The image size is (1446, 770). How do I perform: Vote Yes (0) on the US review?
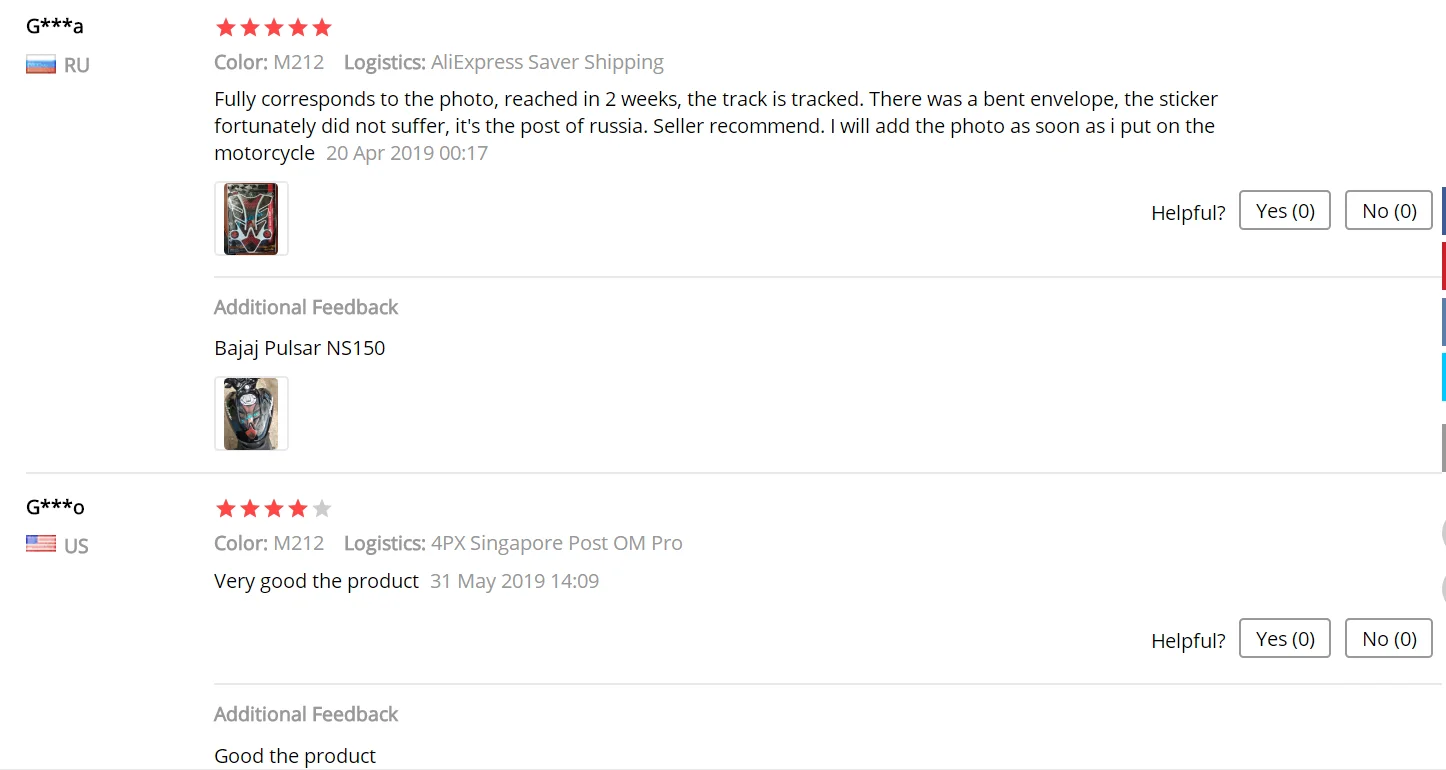[x=1284, y=639]
